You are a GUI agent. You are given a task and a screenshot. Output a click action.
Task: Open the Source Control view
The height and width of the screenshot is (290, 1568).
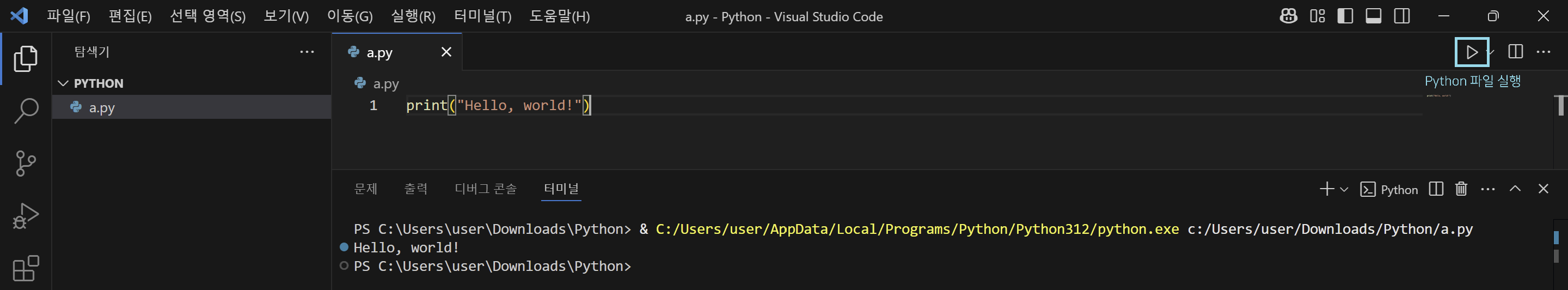click(26, 164)
